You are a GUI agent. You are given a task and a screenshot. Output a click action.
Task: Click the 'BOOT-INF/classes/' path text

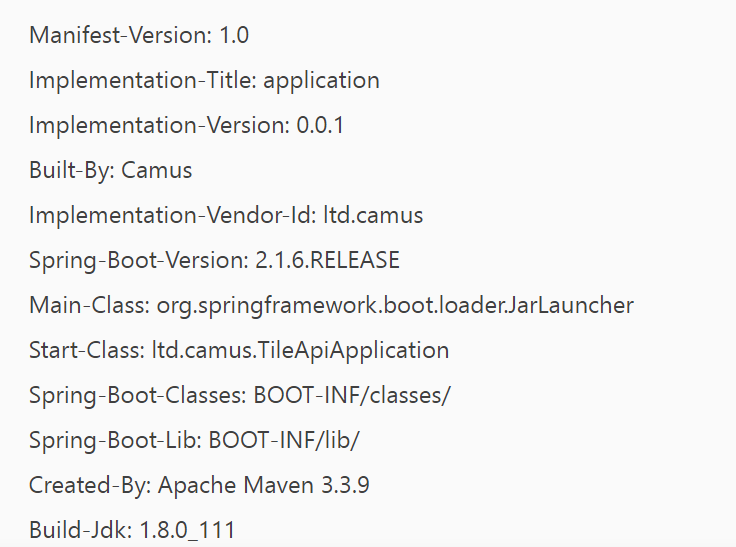coord(352,395)
